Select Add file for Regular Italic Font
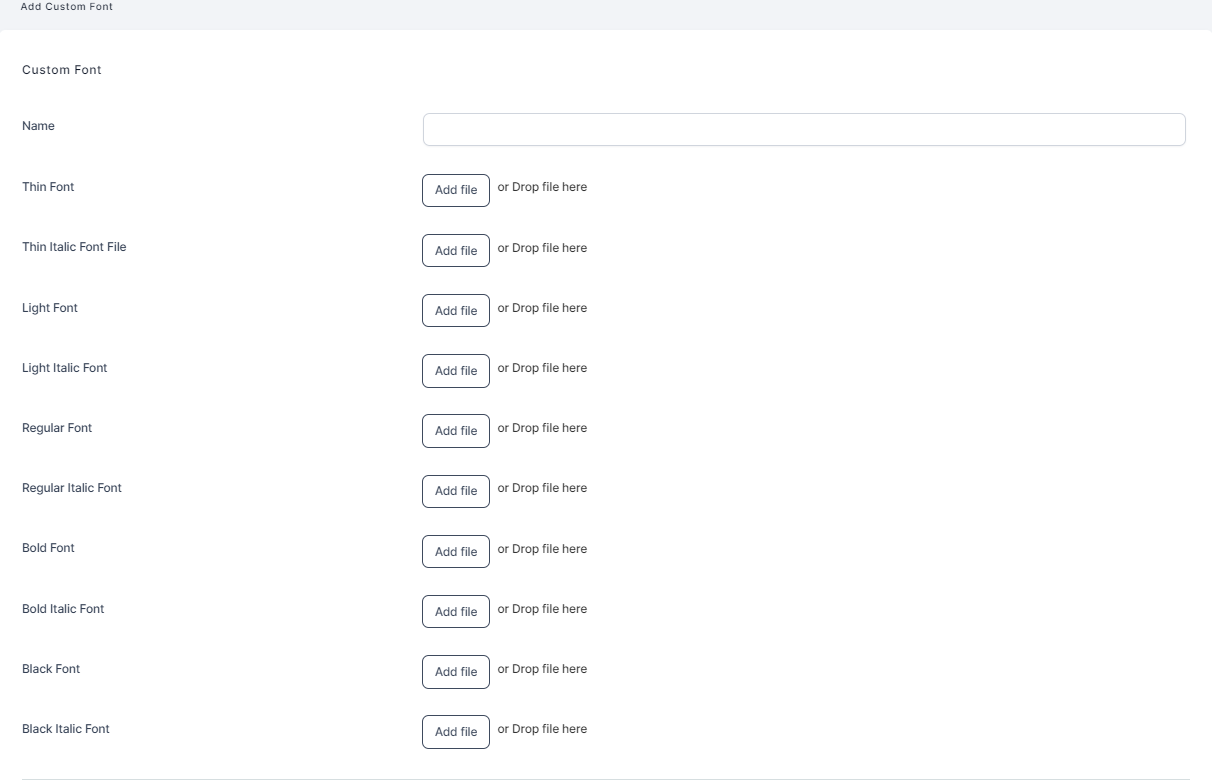1212x780 pixels. coord(455,491)
